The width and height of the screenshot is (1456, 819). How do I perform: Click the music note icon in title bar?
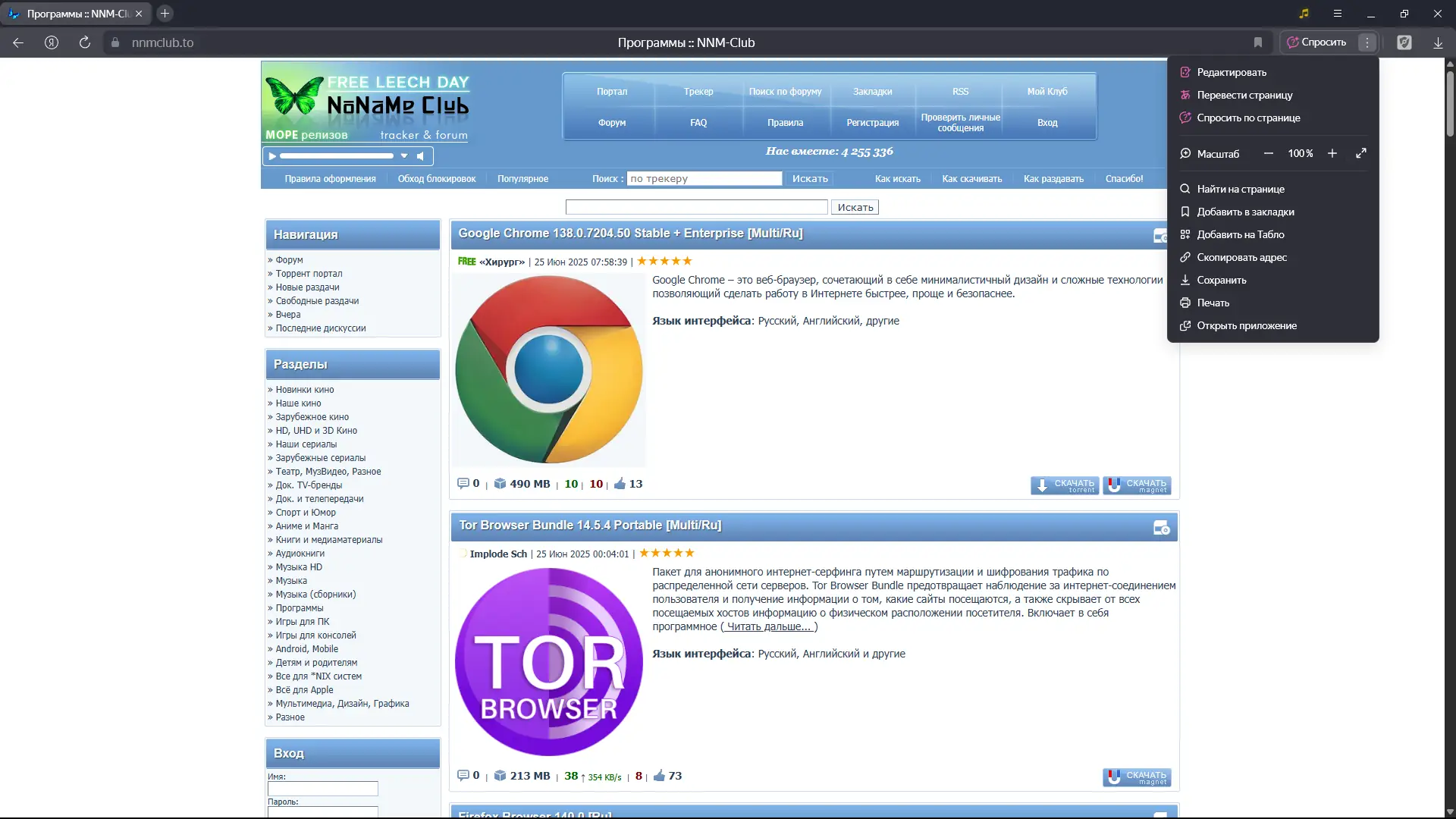click(x=1304, y=14)
